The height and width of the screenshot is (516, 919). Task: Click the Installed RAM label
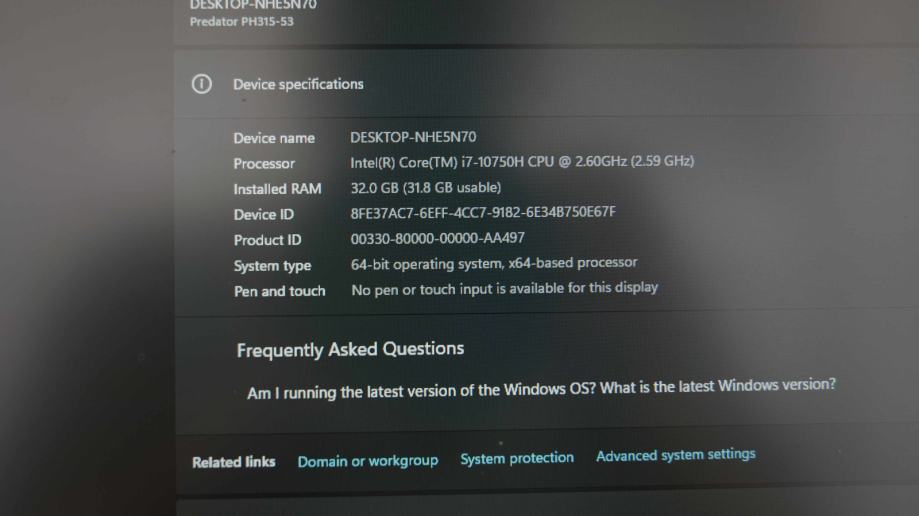[x=277, y=189]
